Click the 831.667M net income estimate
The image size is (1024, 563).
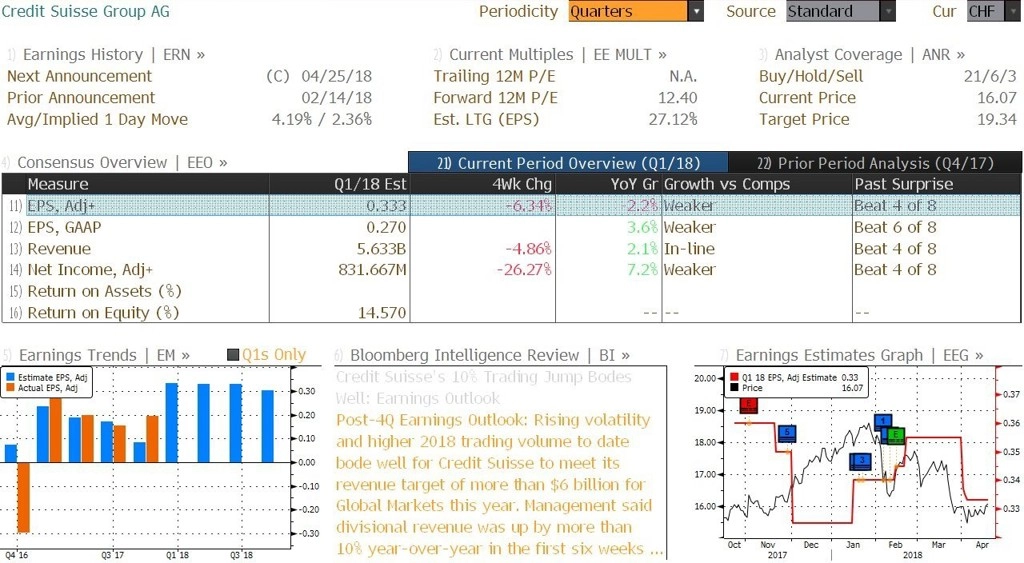point(372,270)
